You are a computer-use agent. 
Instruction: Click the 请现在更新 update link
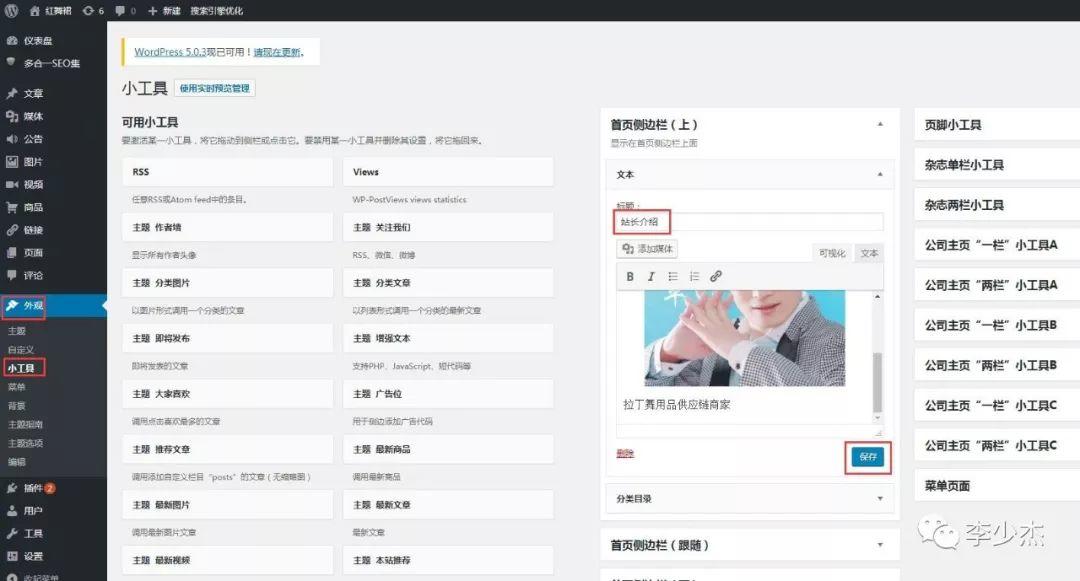click(277, 52)
